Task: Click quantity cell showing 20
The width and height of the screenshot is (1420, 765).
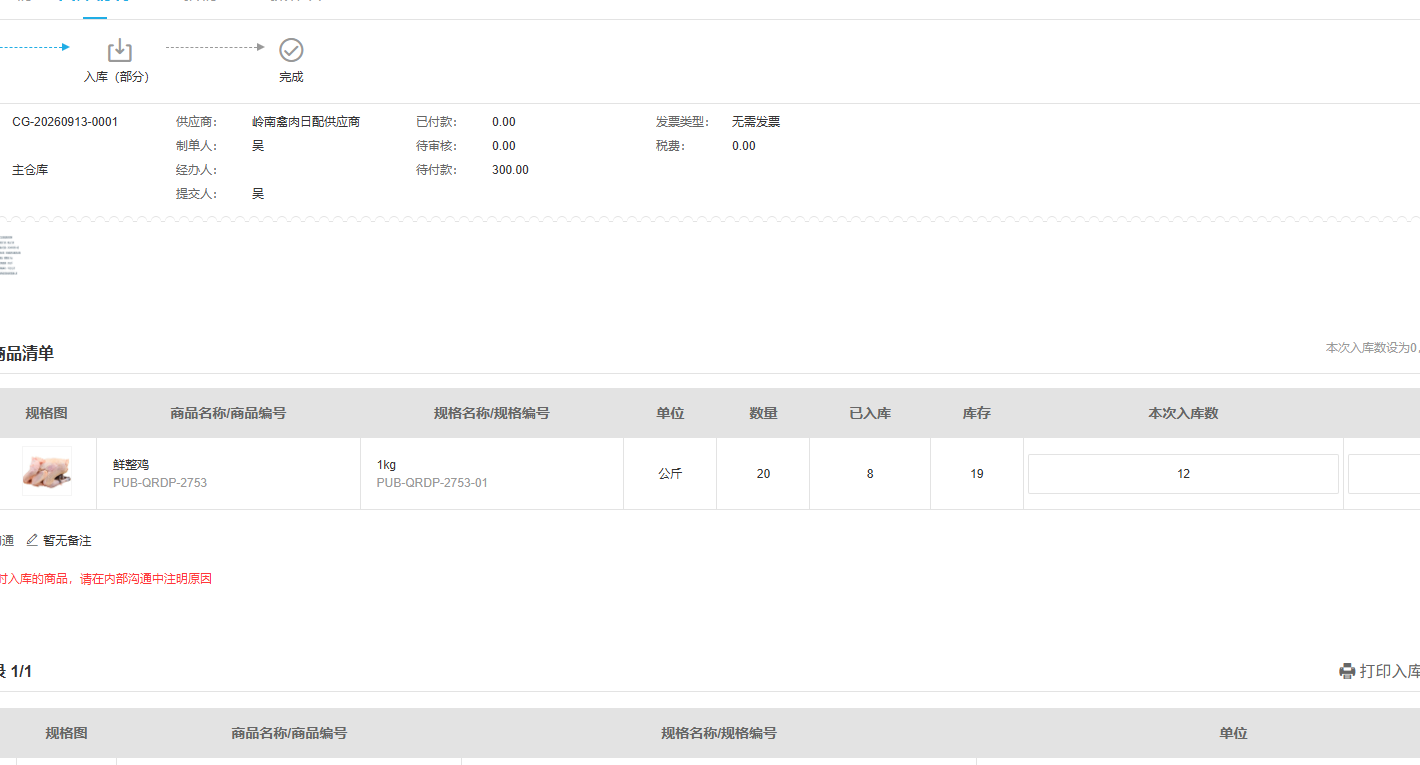Action: (x=763, y=474)
